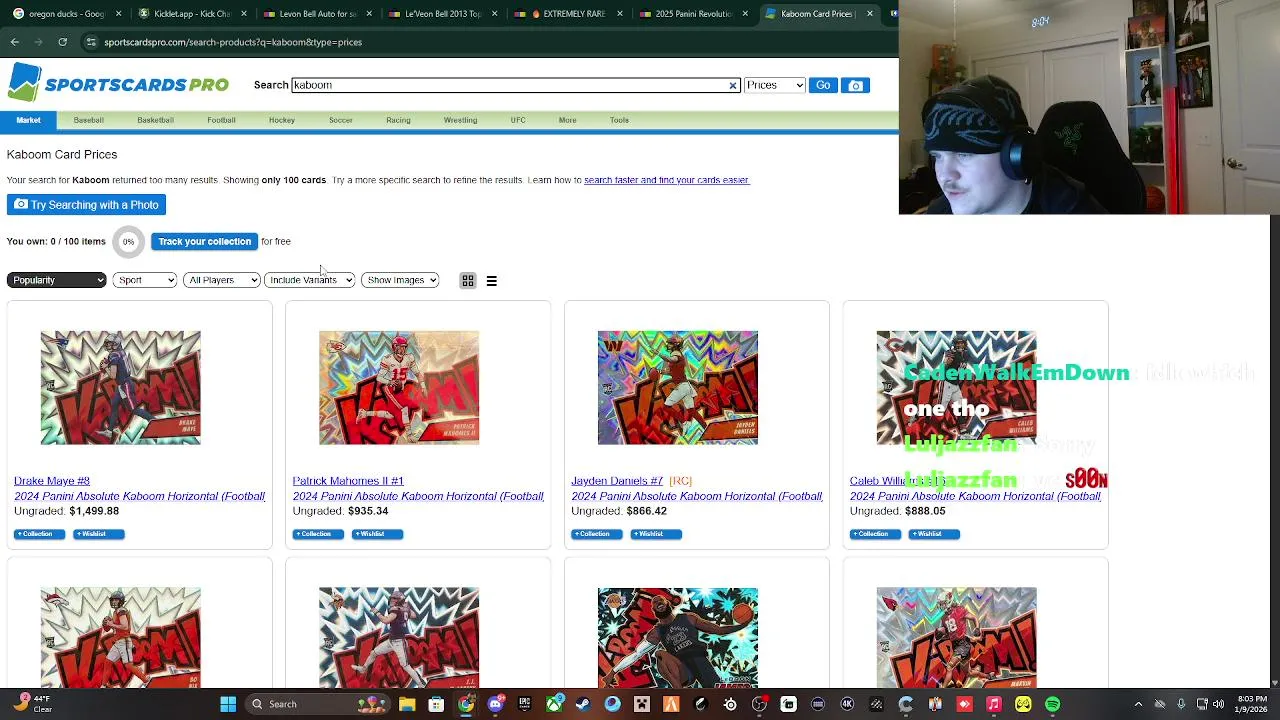The image size is (1280, 720).
Task: Open the More navigation menu
Action: point(567,120)
